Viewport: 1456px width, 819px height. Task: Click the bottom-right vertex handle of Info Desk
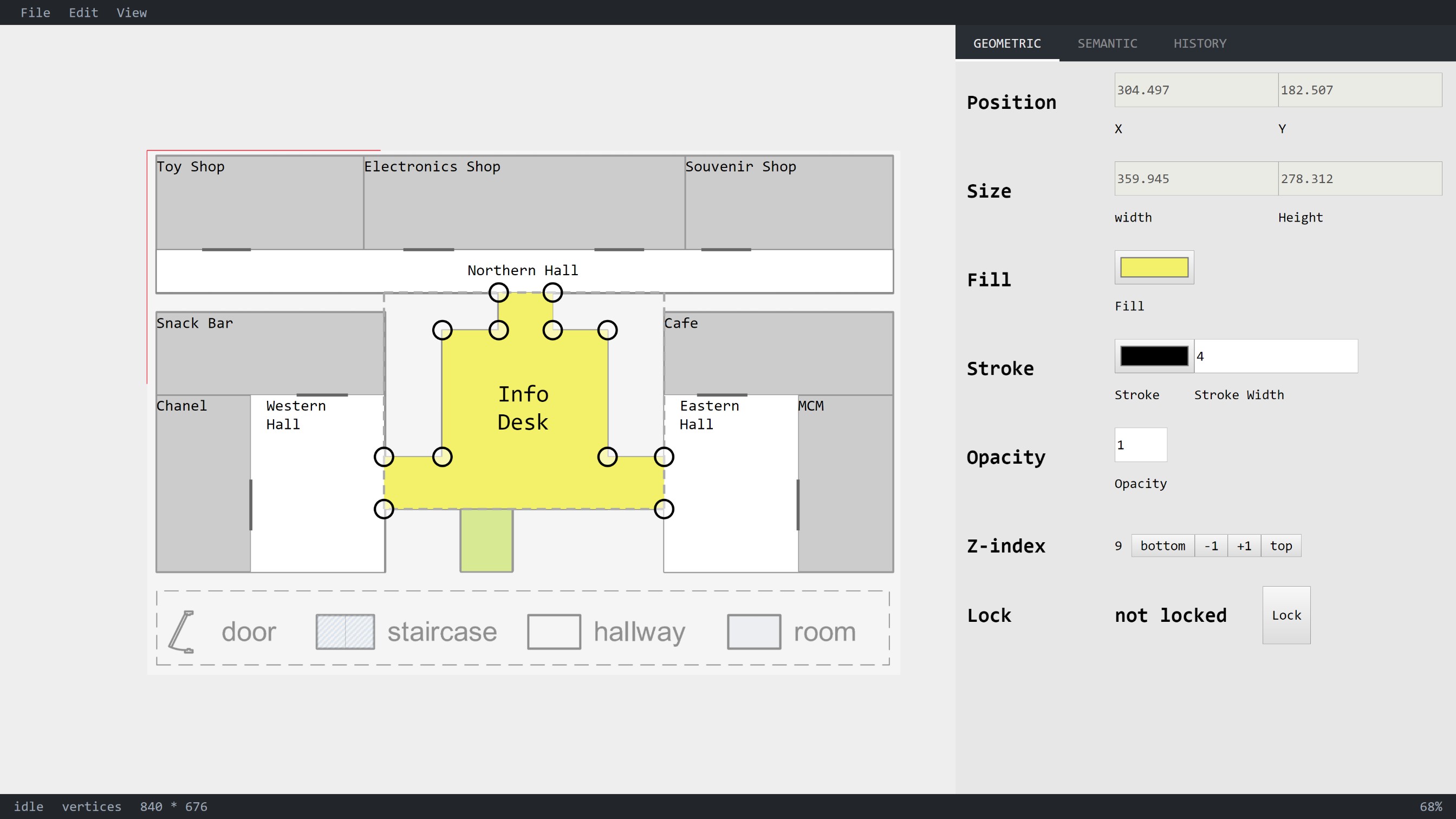point(664,509)
